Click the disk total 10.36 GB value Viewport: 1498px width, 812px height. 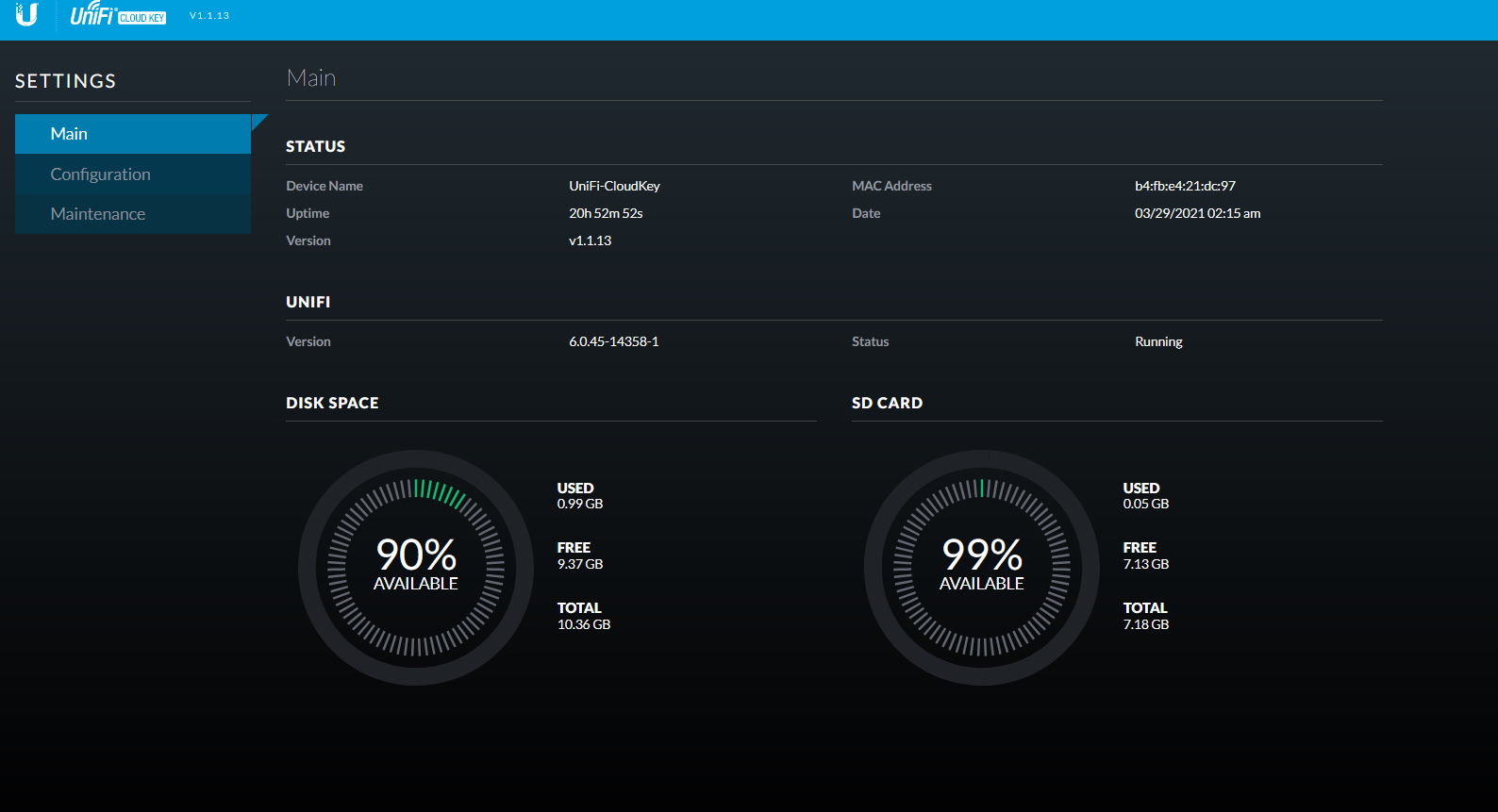click(584, 624)
